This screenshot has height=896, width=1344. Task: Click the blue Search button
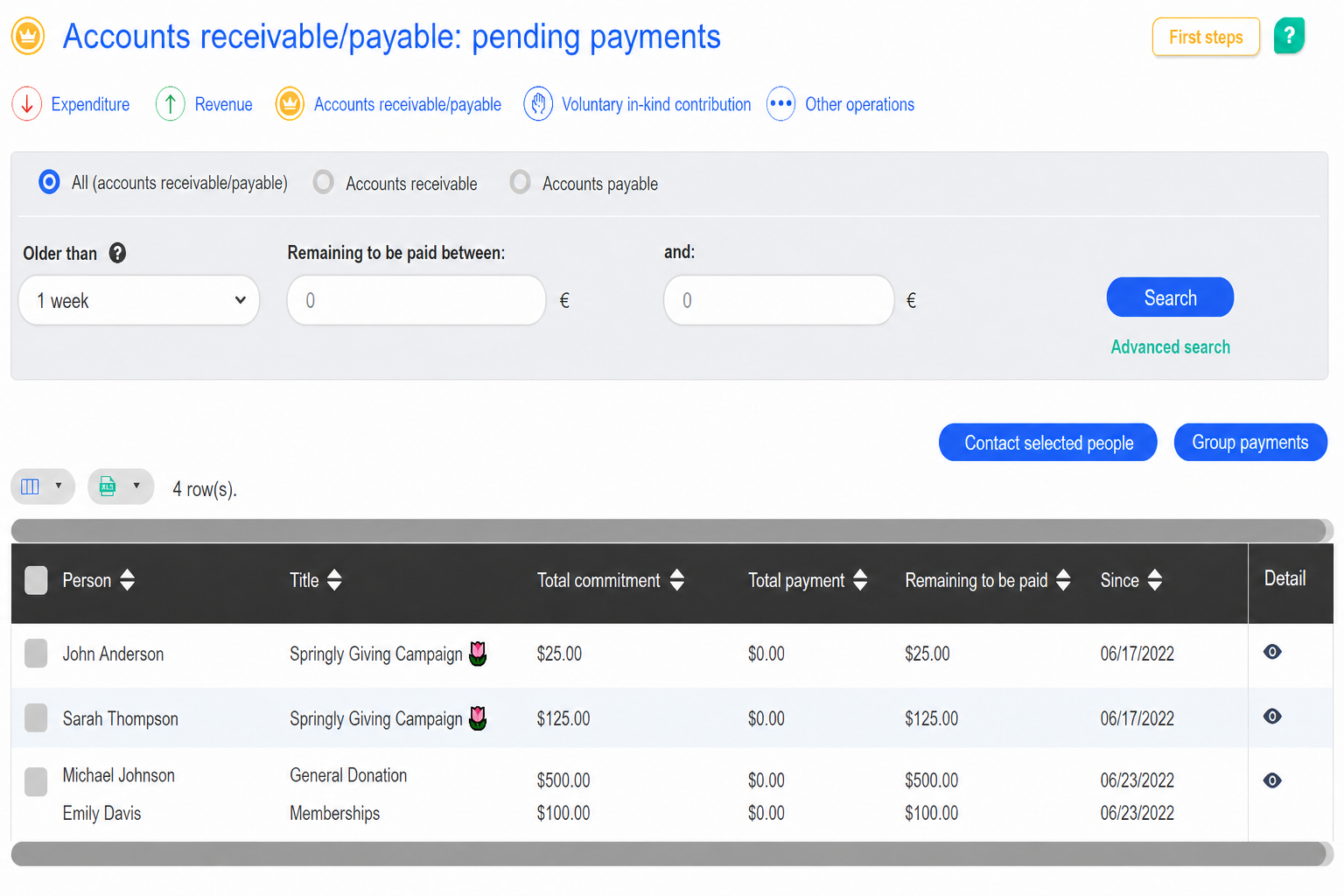[x=1170, y=297]
